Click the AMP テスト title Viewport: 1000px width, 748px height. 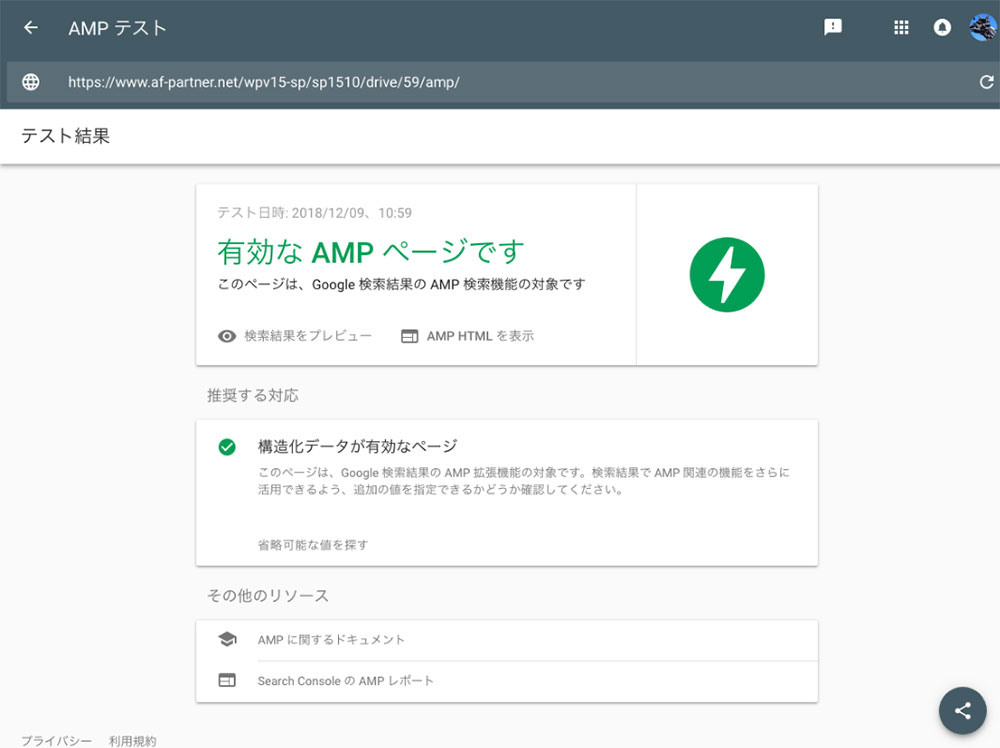tap(117, 28)
